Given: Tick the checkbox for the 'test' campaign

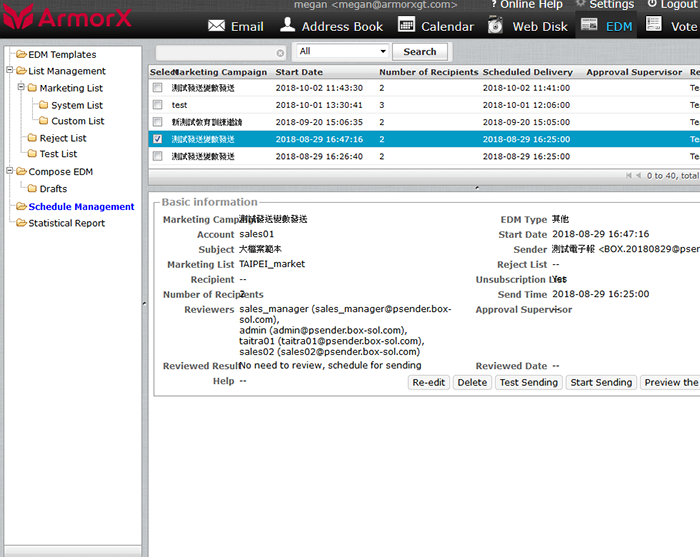Looking at the screenshot, I should pos(157,105).
